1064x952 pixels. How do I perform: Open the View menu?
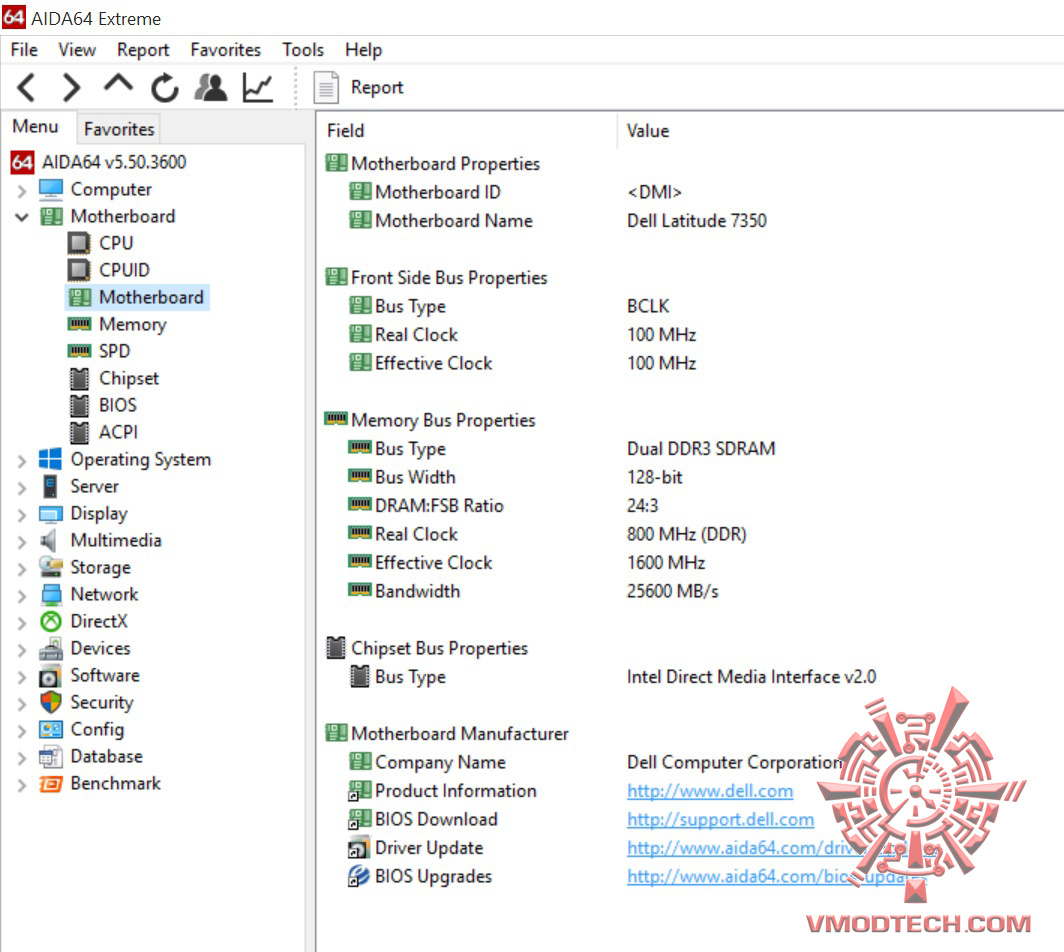77,50
